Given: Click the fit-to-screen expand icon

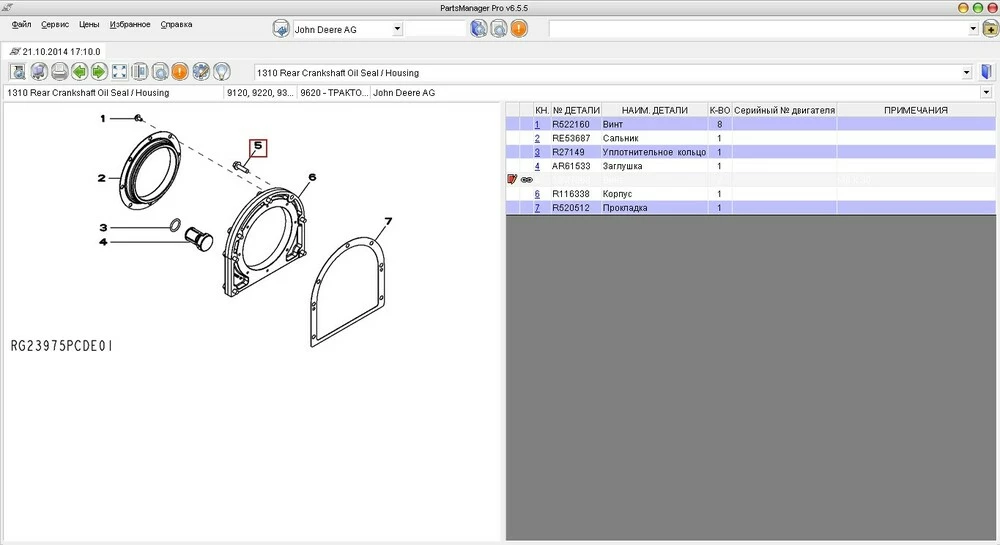Looking at the screenshot, I should tap(119, 72).
